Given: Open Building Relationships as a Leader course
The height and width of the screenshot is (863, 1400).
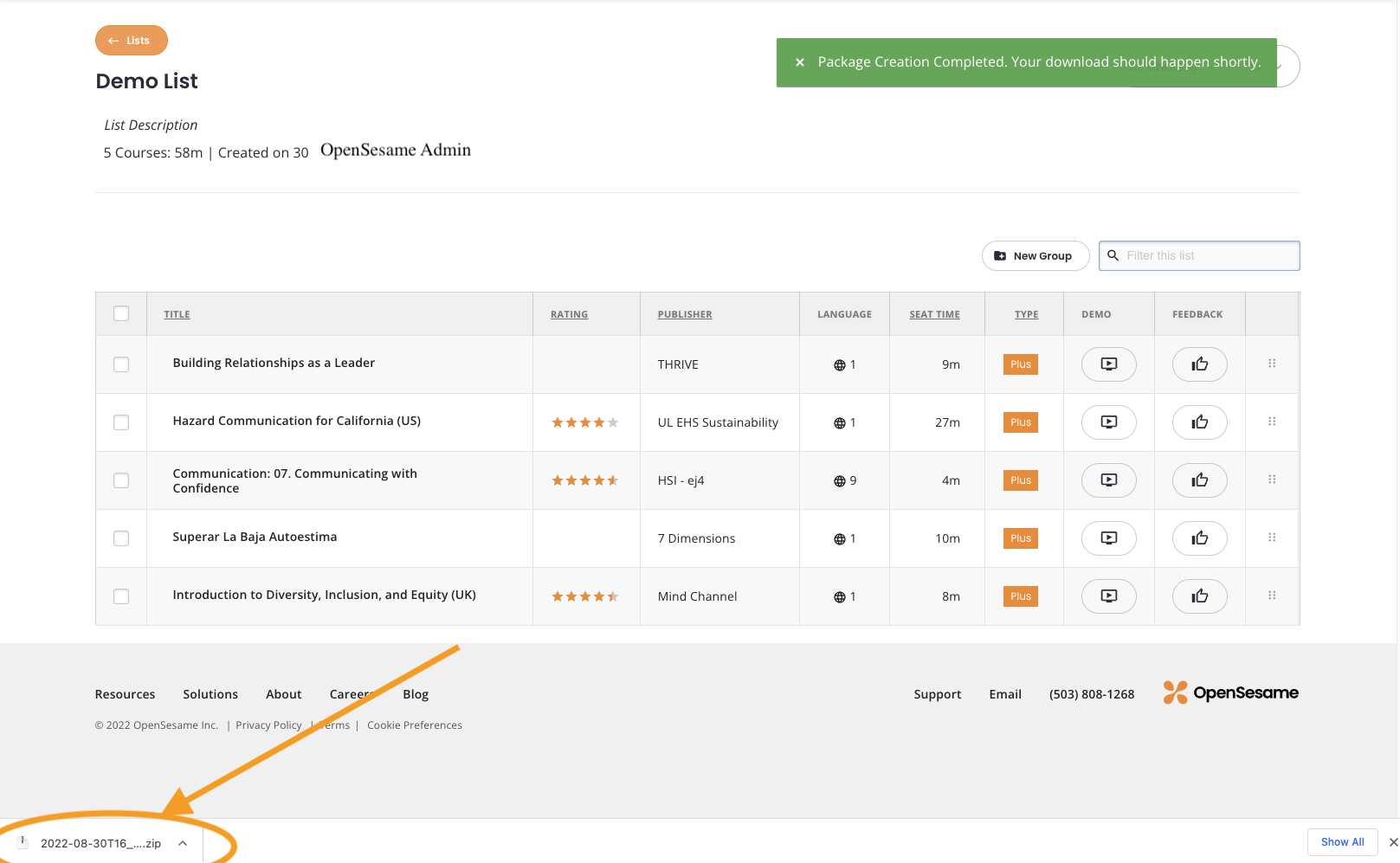Looking at the screenshot, I should click(274, 363).
